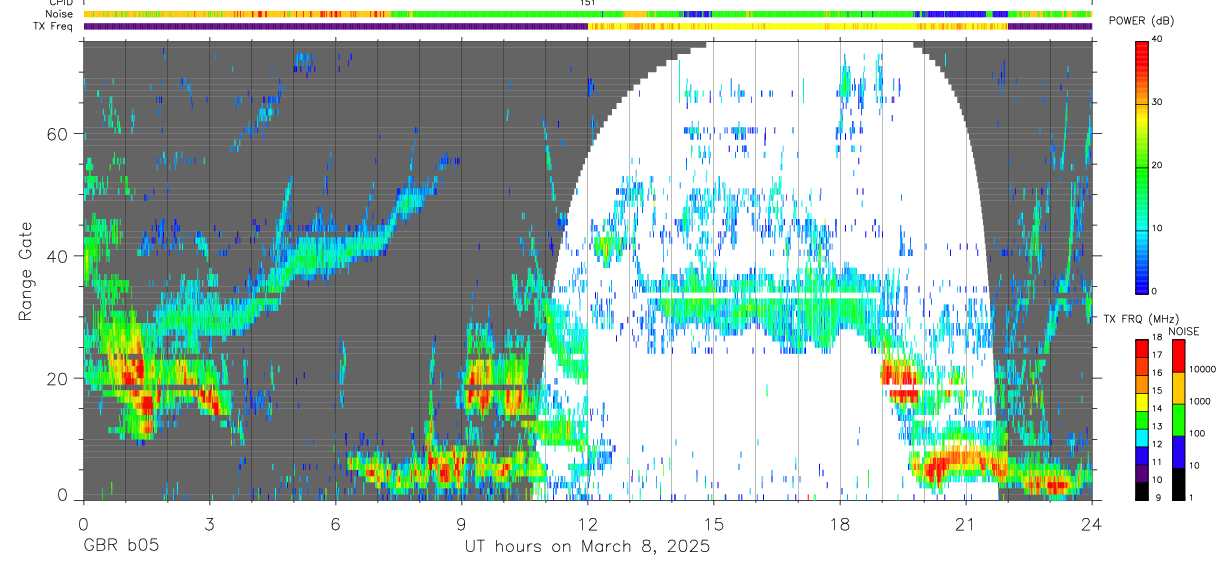Click the '100' label on the NOISE scale
The image size is (1228, 567).
(x=1199, y=434)
